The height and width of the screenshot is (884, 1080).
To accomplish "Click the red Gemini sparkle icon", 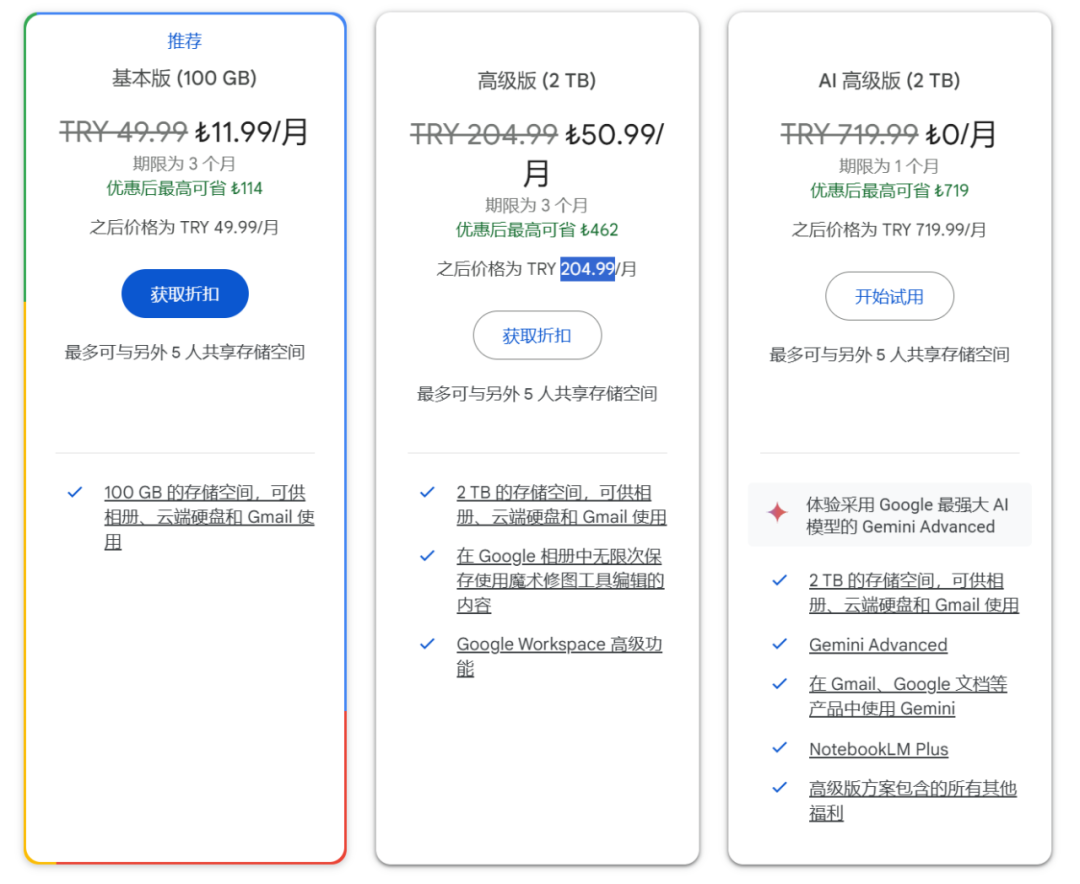I will point(778,512).
